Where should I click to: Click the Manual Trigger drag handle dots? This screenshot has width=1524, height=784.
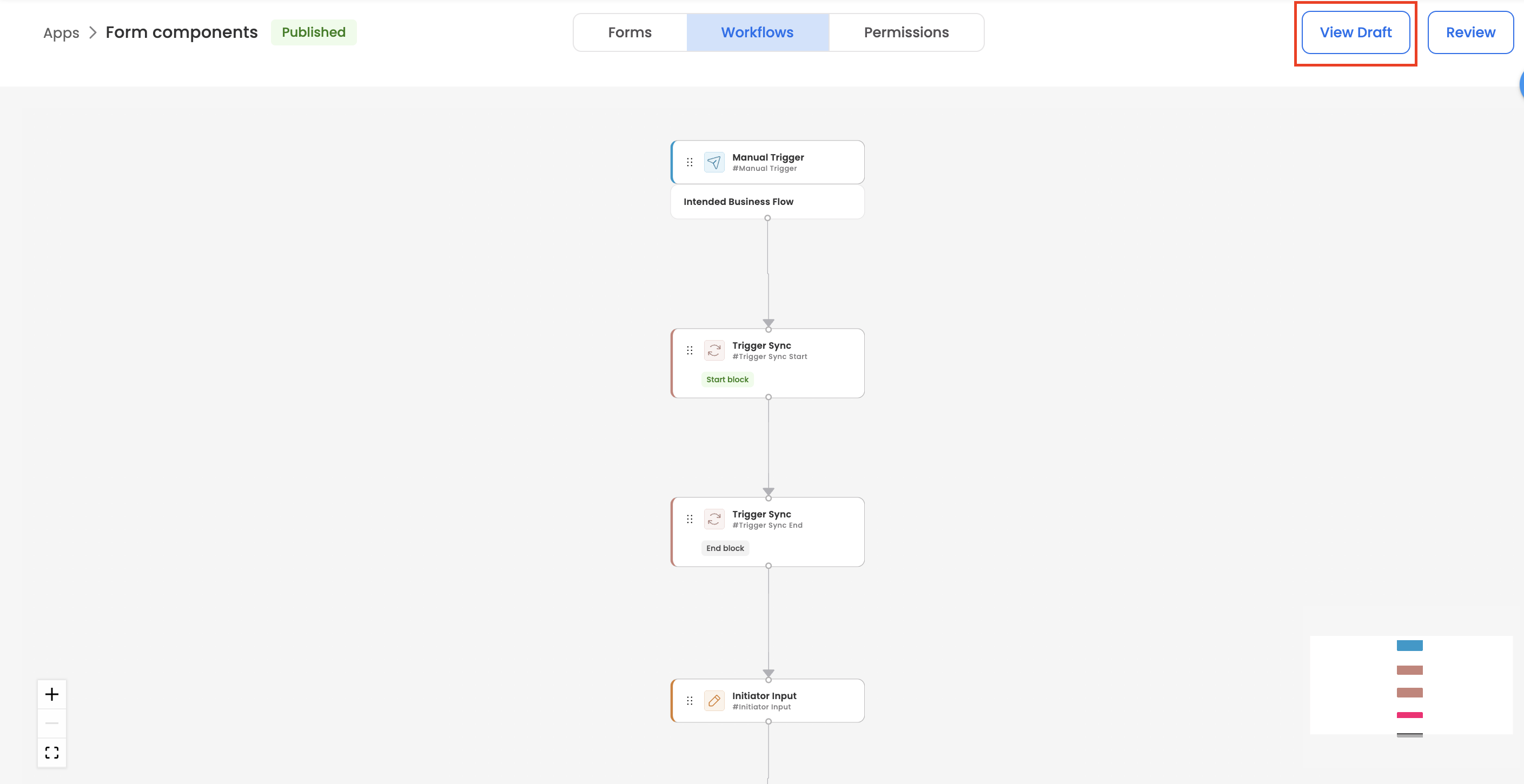689,162
